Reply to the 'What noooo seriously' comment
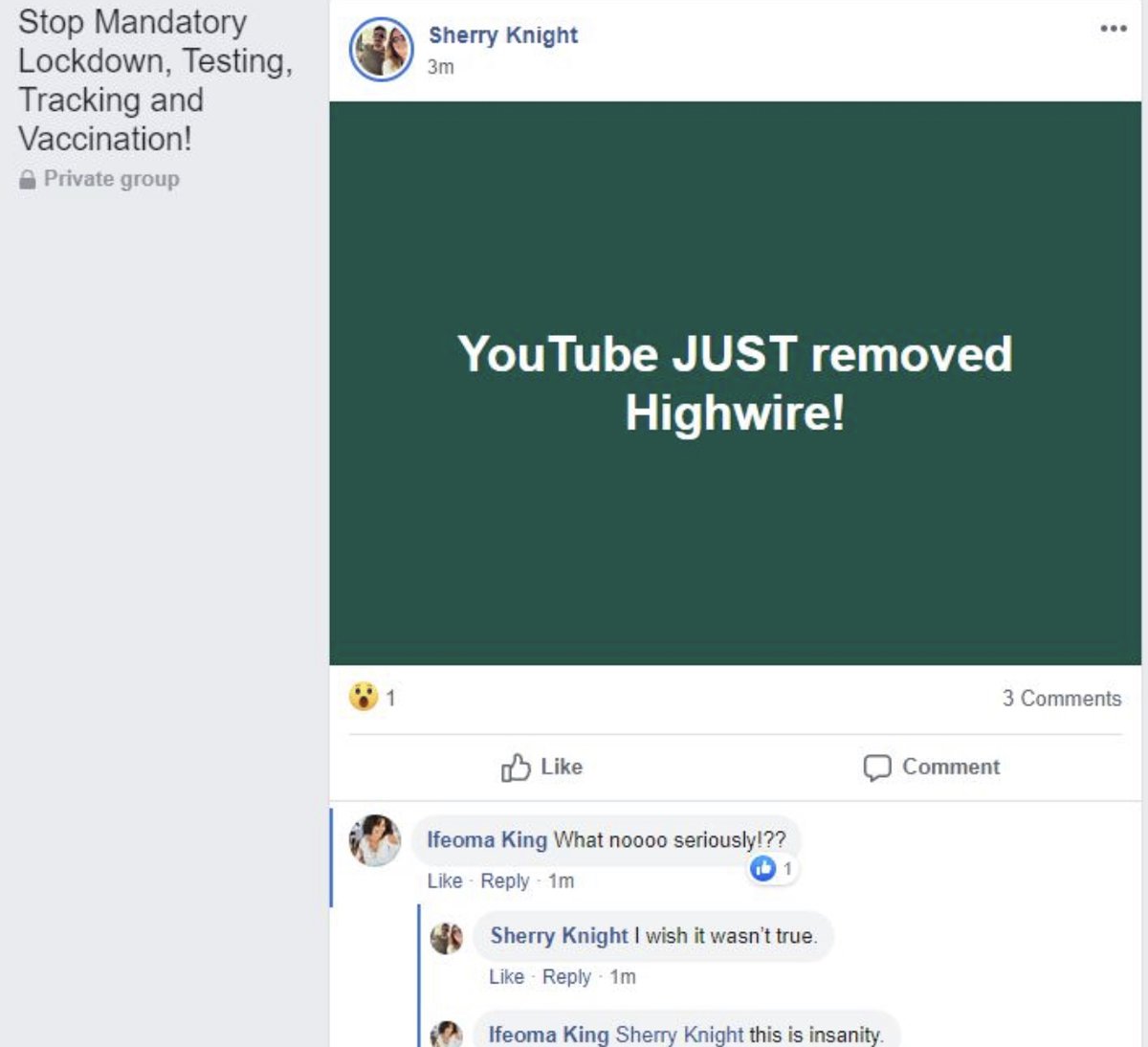This screenshot has width=1148, height=1047. click(504, 880)
